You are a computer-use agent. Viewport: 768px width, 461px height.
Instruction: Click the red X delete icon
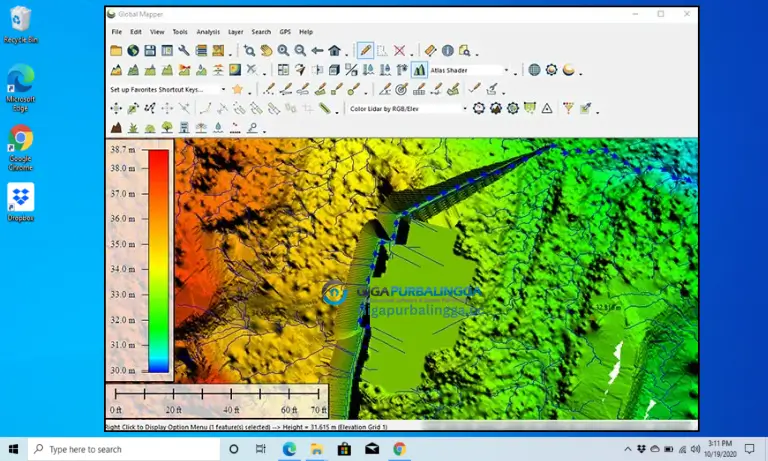pyautogui.click(x=399, y=50)
